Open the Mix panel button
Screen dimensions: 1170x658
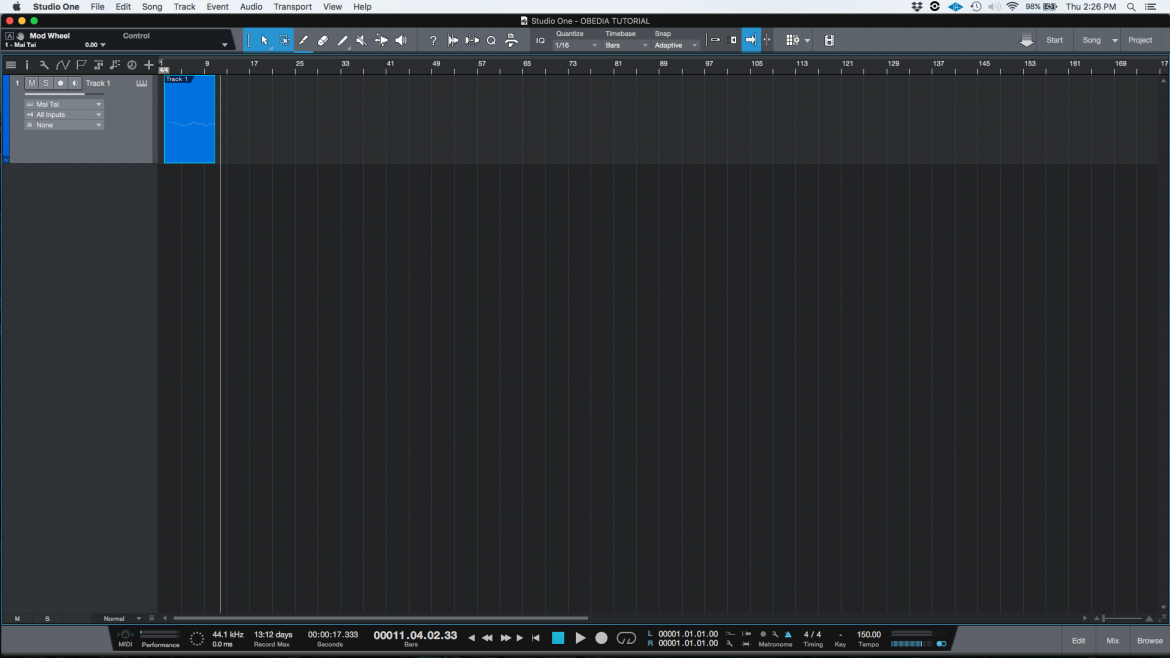click(x=1112, y=640)
